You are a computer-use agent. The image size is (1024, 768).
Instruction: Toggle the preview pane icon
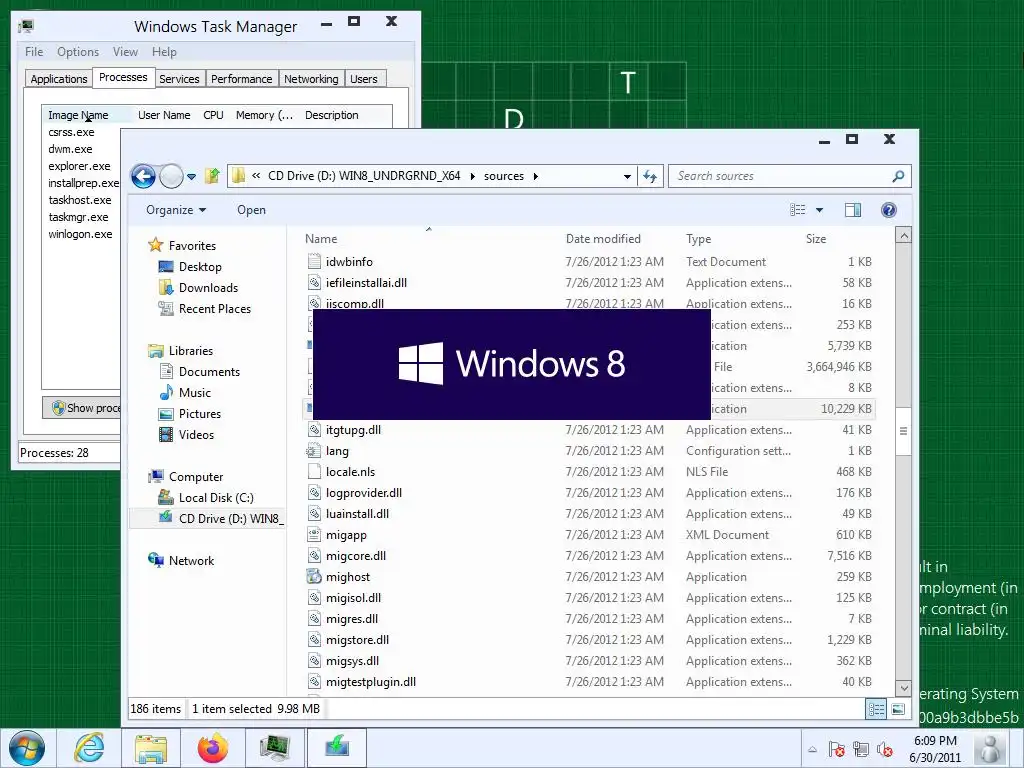pyautogui.click(x=853, y=210)
